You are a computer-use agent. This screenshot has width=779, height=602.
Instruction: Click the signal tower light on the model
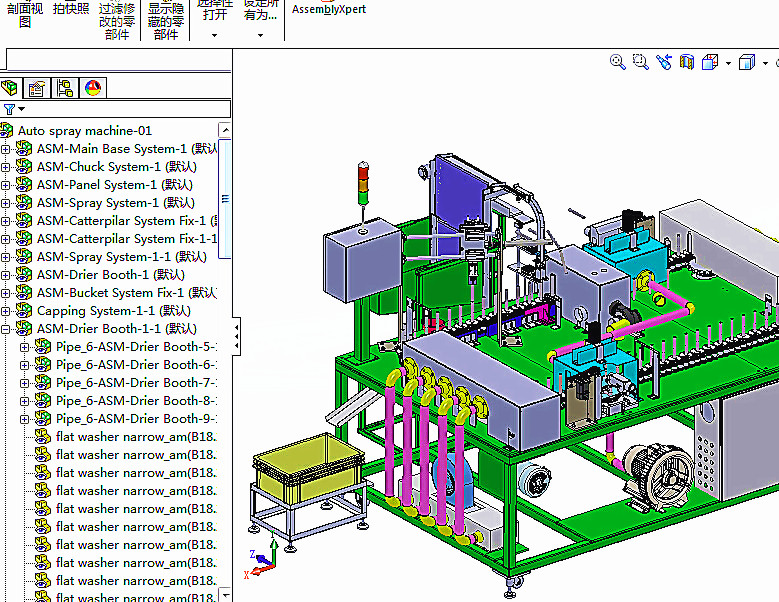[364, 183]
